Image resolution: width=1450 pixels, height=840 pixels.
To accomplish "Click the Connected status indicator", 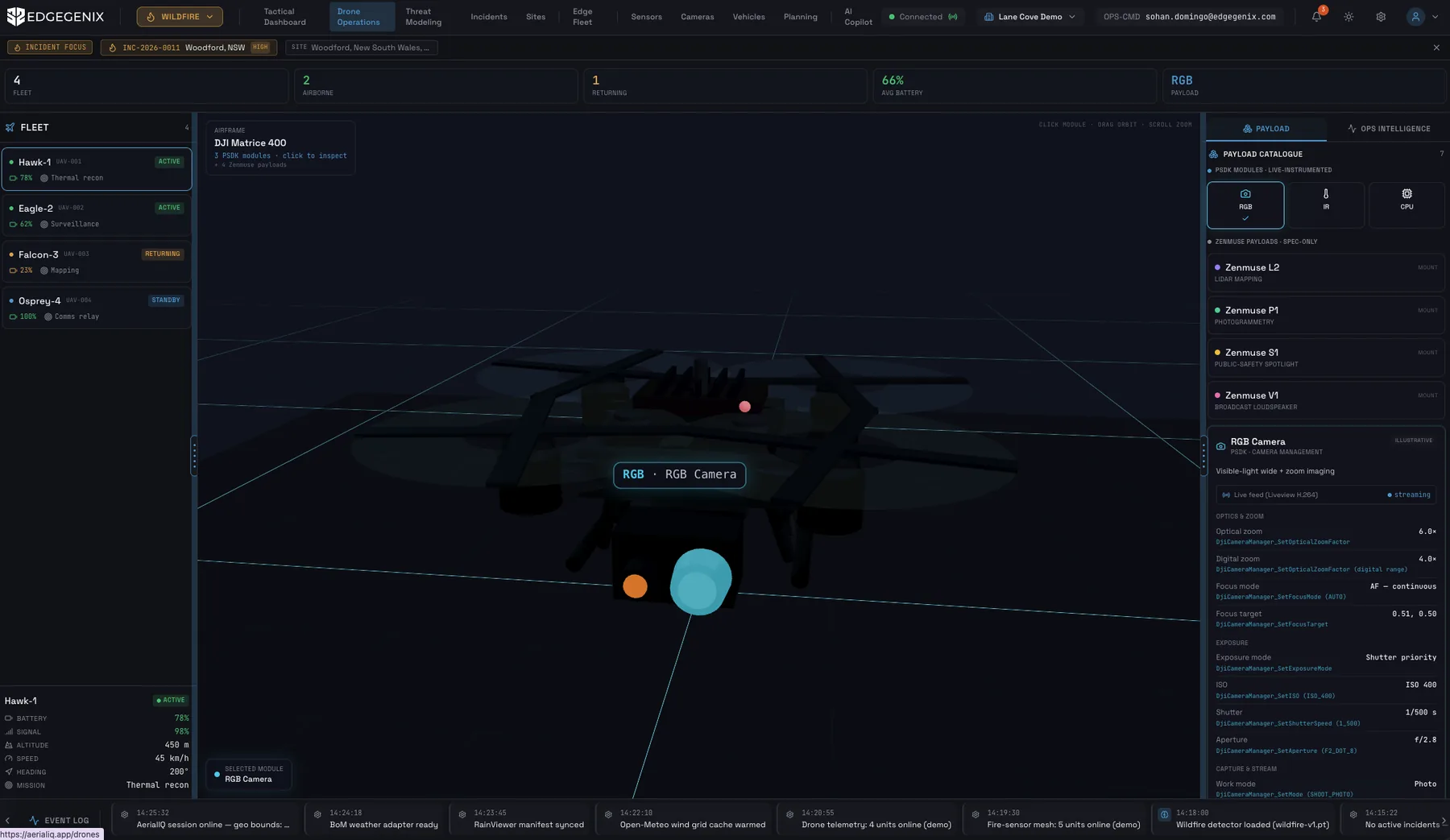I will [x=923, y=17].
